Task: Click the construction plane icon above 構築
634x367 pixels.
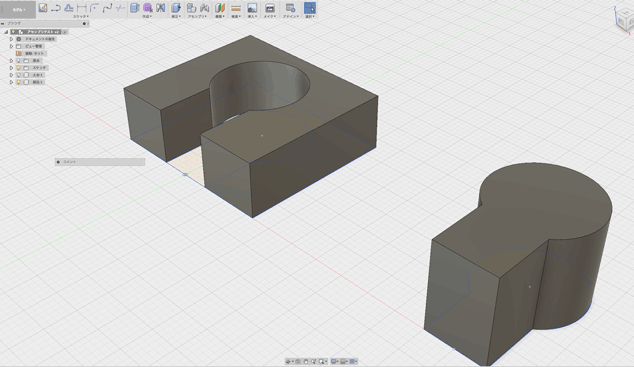Action: tap(220, 8)
